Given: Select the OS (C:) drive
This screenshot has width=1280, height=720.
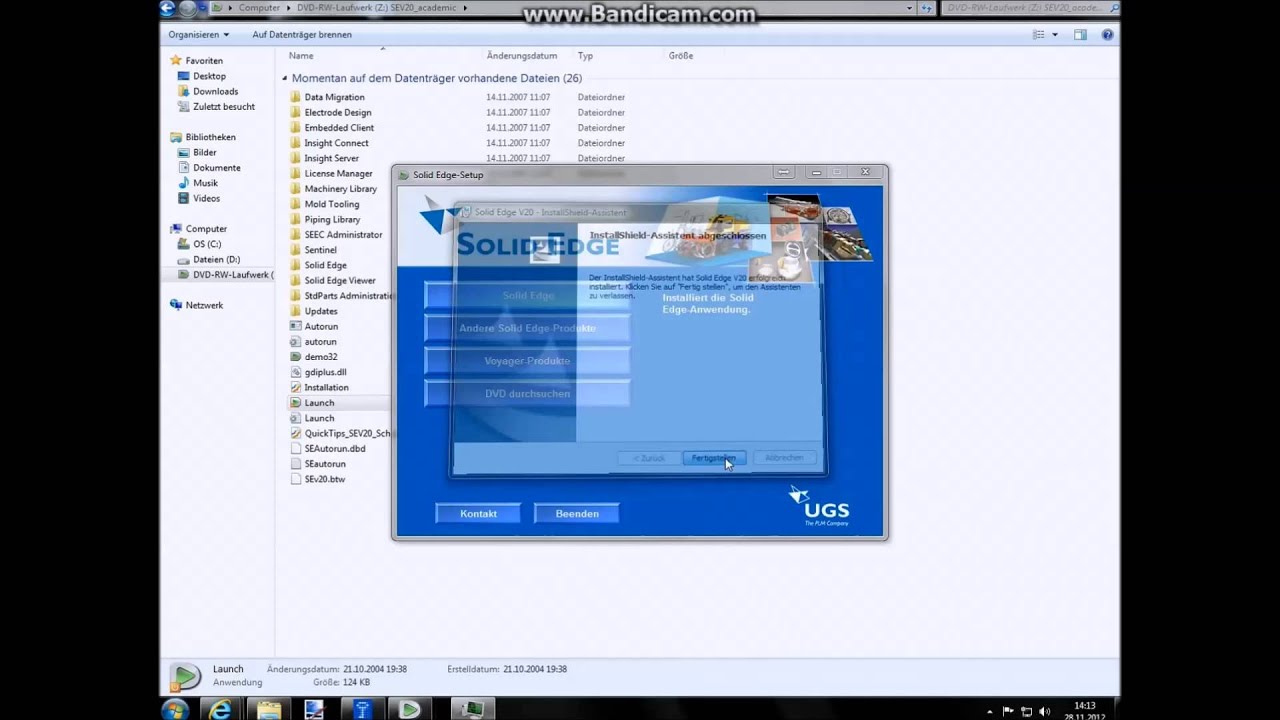Looking at the screenshot, I should 207,244.
